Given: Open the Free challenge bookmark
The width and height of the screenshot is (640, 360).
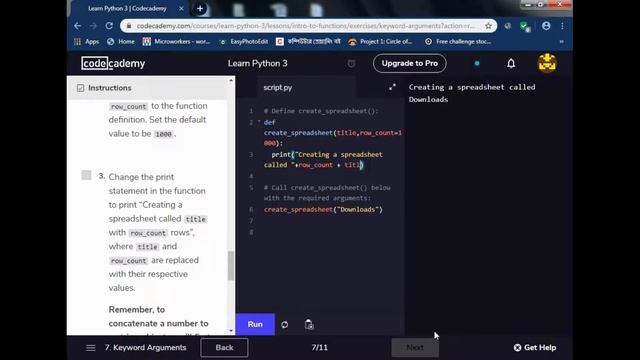Looking at the screenshot, I should [x=458, y=42].
